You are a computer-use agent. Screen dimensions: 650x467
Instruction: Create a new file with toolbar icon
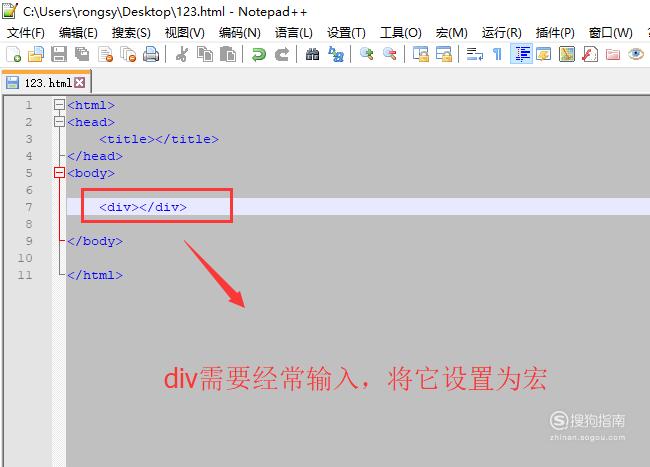point(14,54)
